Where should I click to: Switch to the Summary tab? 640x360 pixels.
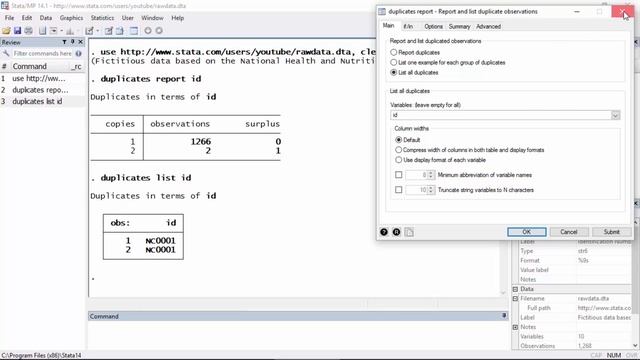click(459, 26)
